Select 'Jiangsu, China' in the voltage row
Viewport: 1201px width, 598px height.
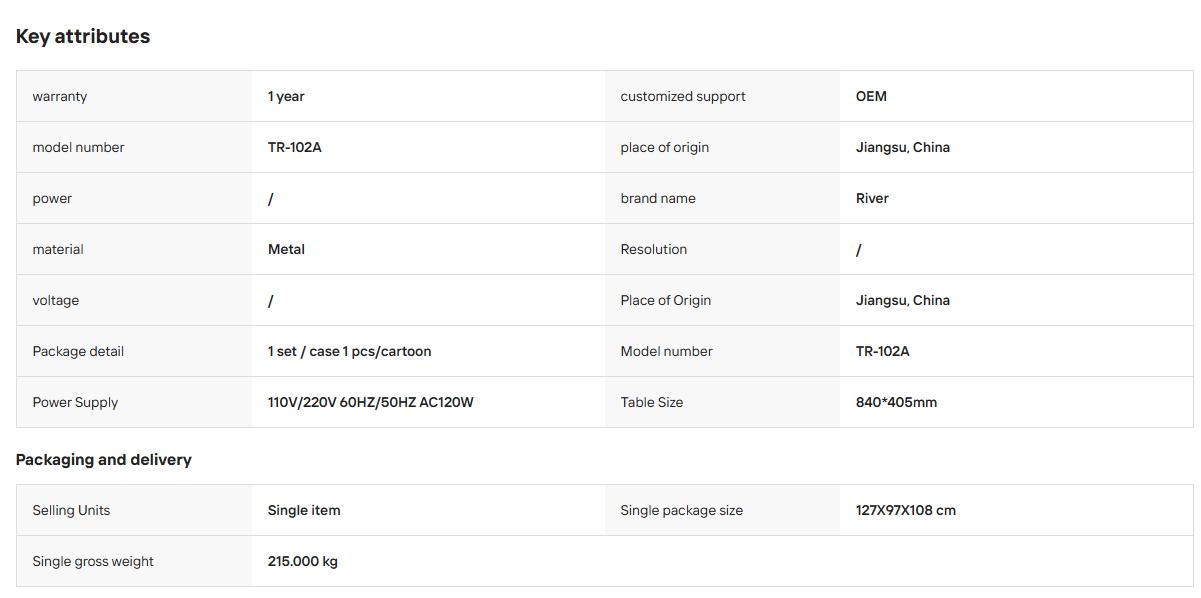click(903, 301)
